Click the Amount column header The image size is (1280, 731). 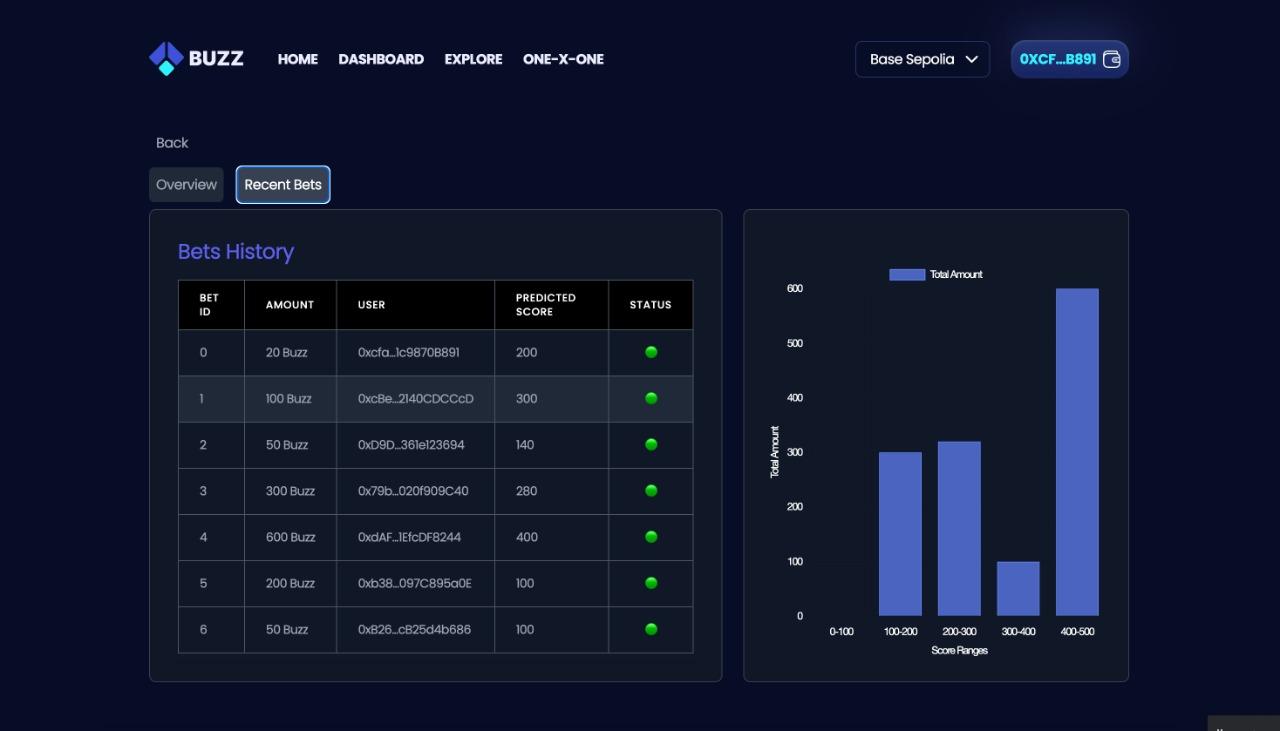coord(290,305)
